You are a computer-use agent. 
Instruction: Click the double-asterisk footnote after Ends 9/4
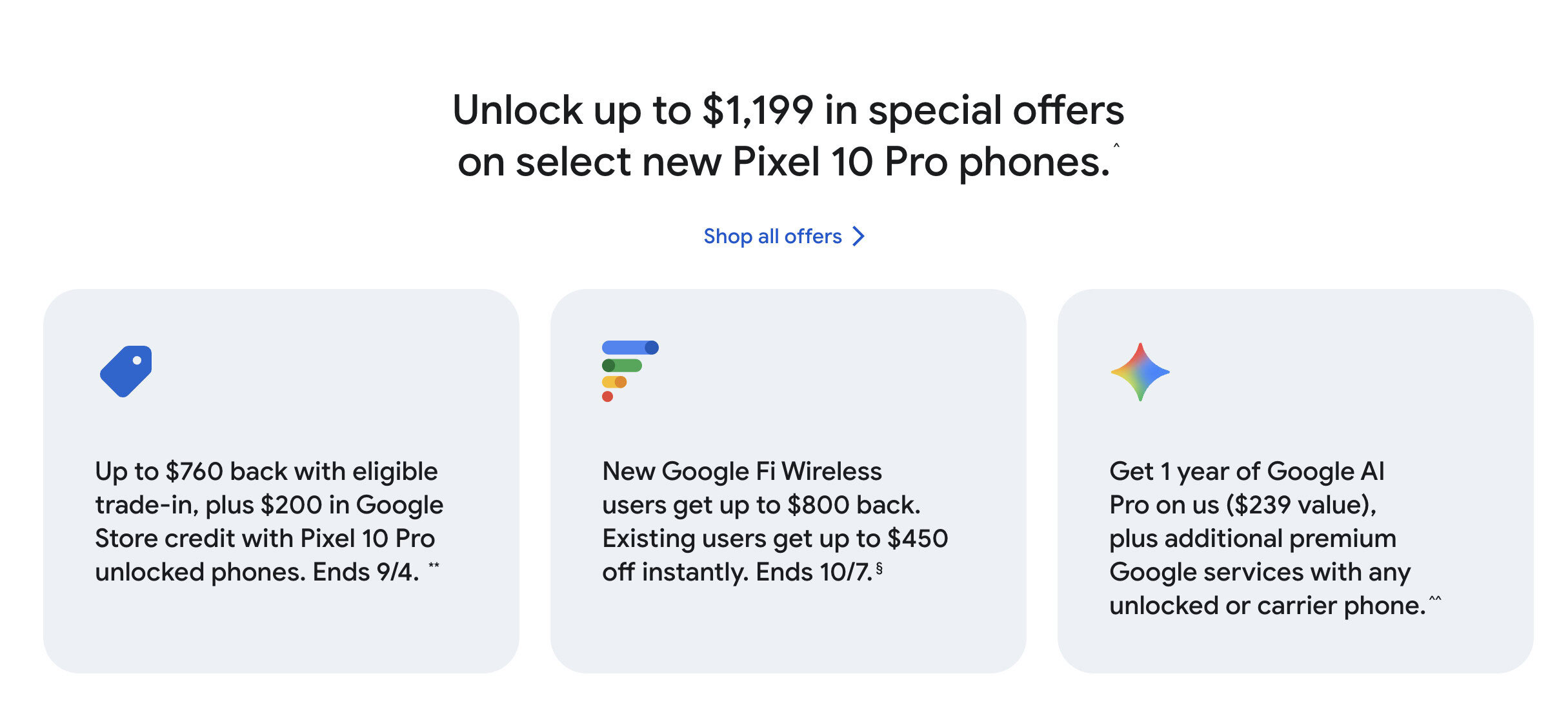(434, 566)
